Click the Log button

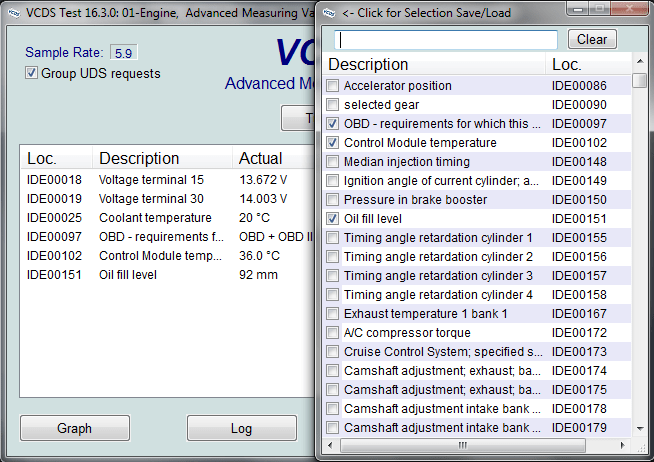[x=241, y=428]
